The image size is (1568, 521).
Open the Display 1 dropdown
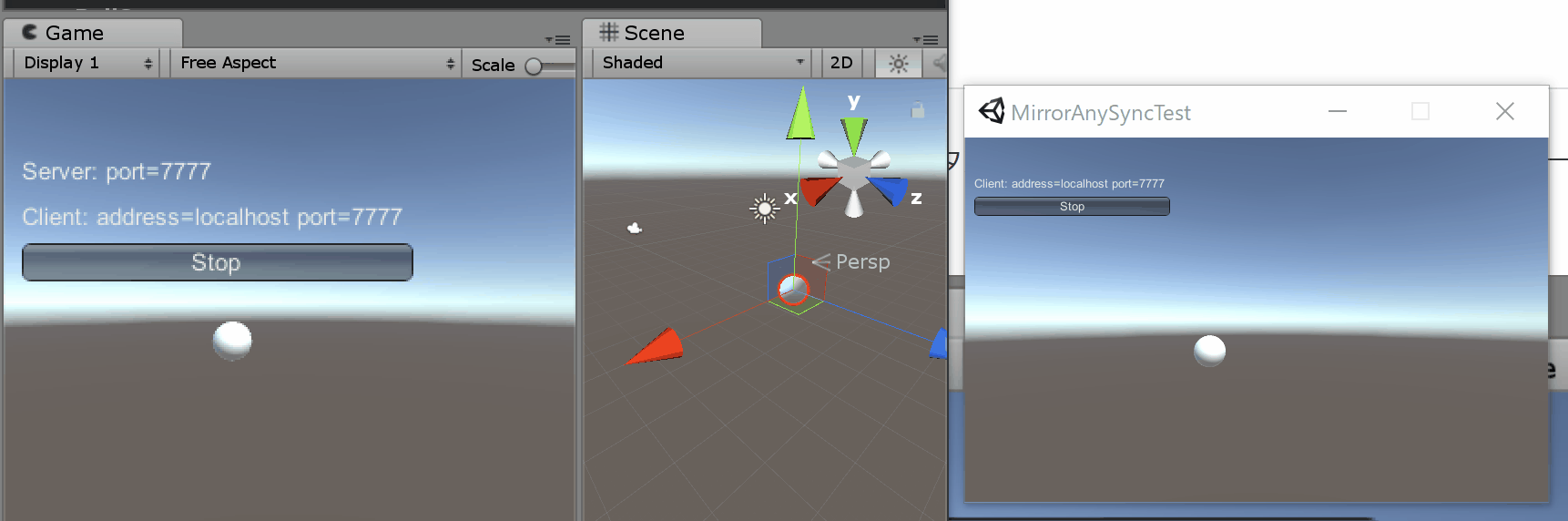[87, 63]
